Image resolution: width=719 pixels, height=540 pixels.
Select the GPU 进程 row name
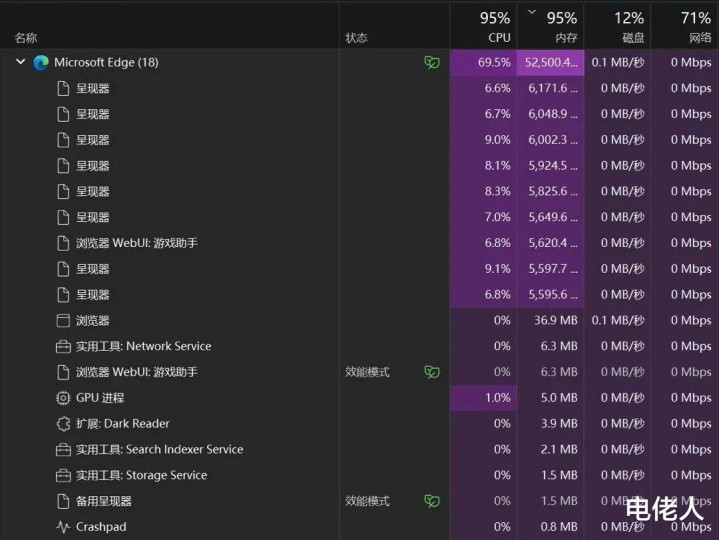pos(100,398)
